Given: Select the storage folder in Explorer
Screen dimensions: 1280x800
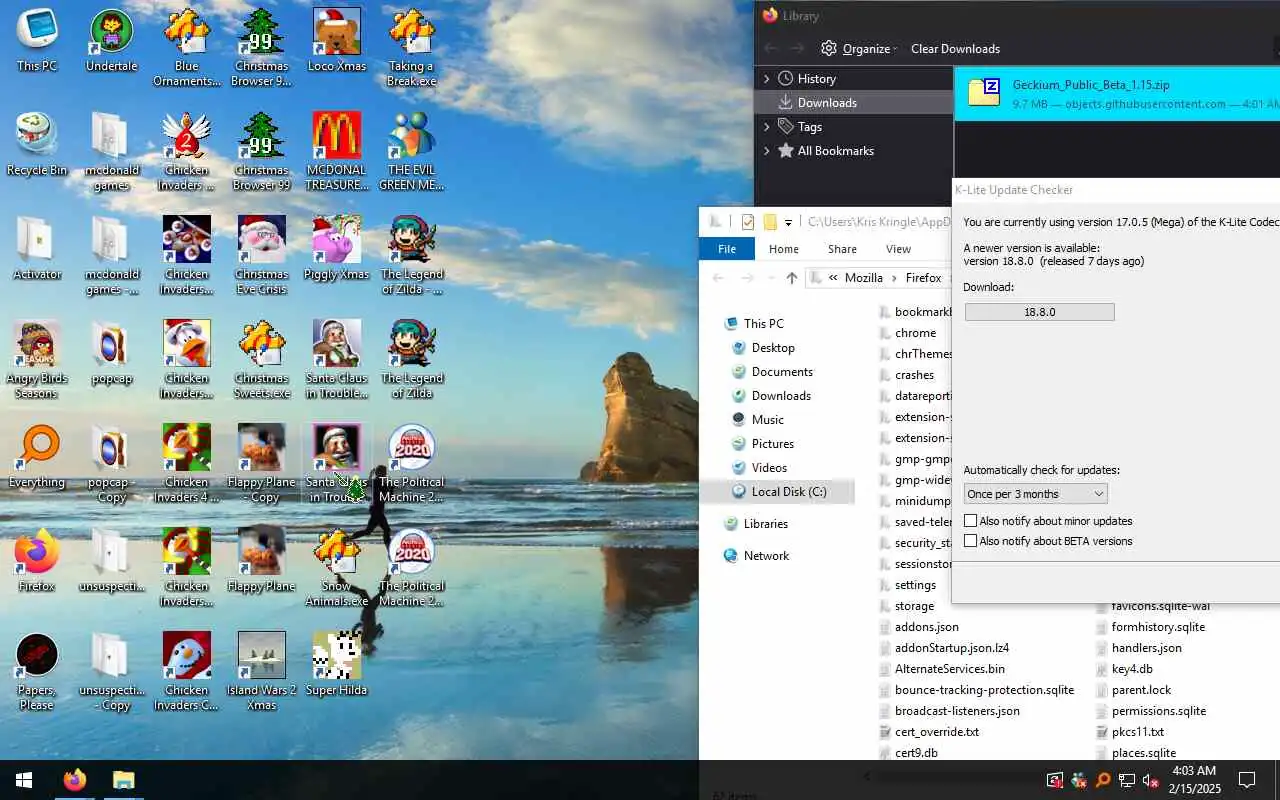Looking at the screenshot, I should [914, 606].
